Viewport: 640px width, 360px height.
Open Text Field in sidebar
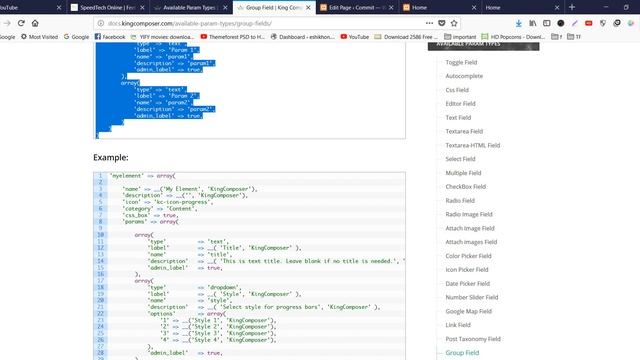(x=458, y=118)
